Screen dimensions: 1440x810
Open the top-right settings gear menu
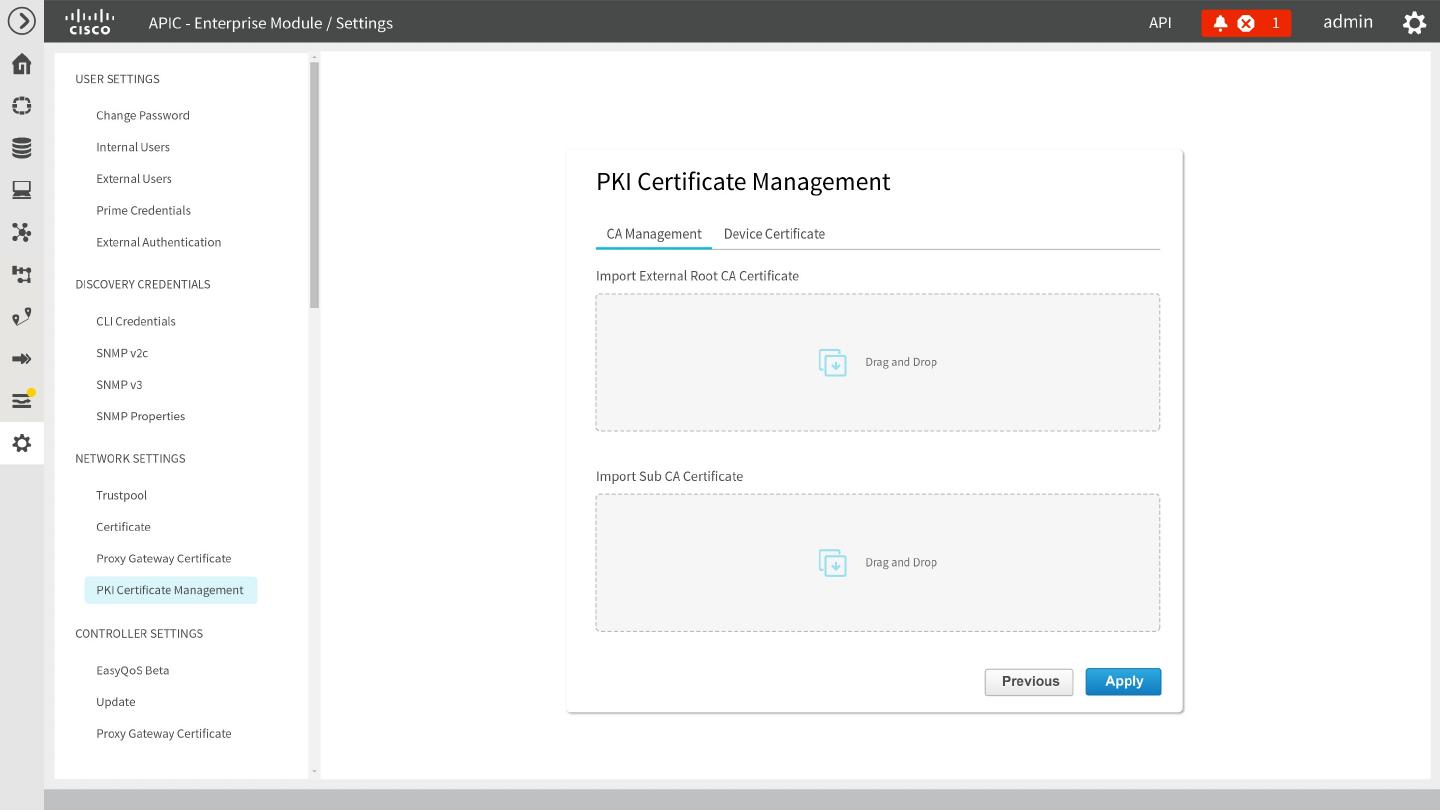(1414, 22)
